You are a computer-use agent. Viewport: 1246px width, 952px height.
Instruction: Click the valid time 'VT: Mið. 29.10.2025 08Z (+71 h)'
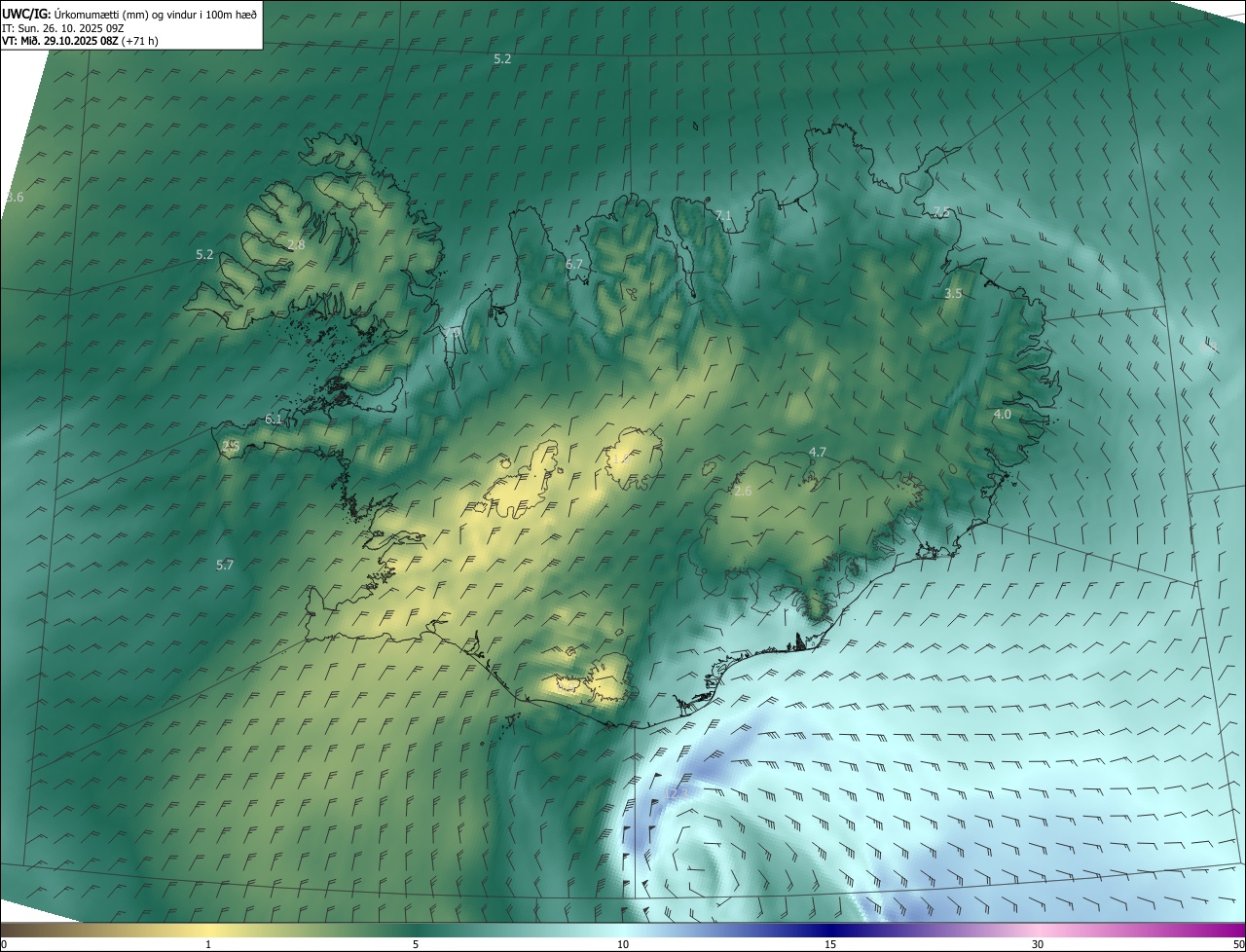tap(80, 41)
